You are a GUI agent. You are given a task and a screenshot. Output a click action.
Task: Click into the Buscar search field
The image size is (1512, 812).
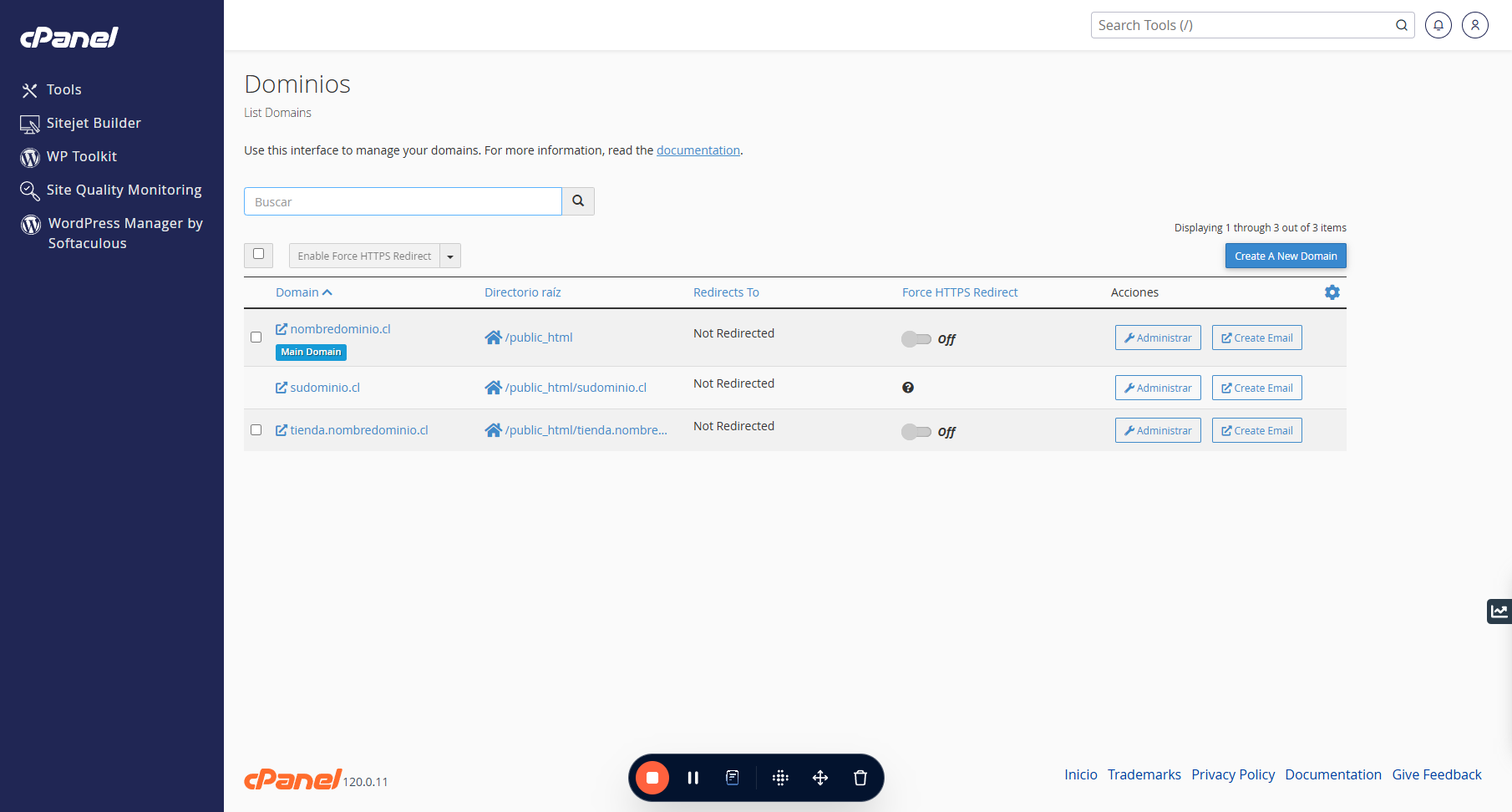tap(403, 201)
